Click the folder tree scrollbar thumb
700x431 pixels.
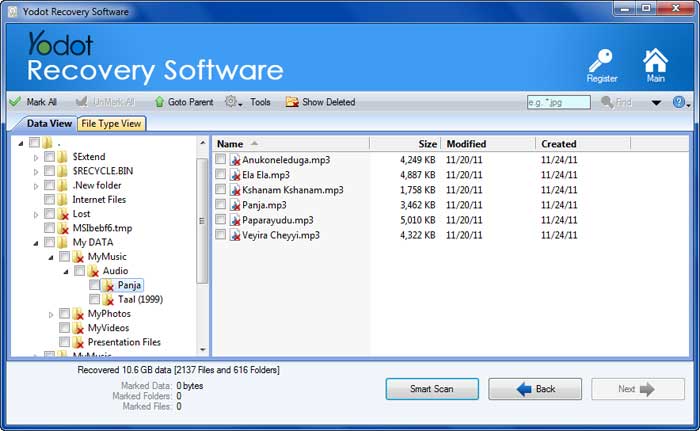click(202, 221)
